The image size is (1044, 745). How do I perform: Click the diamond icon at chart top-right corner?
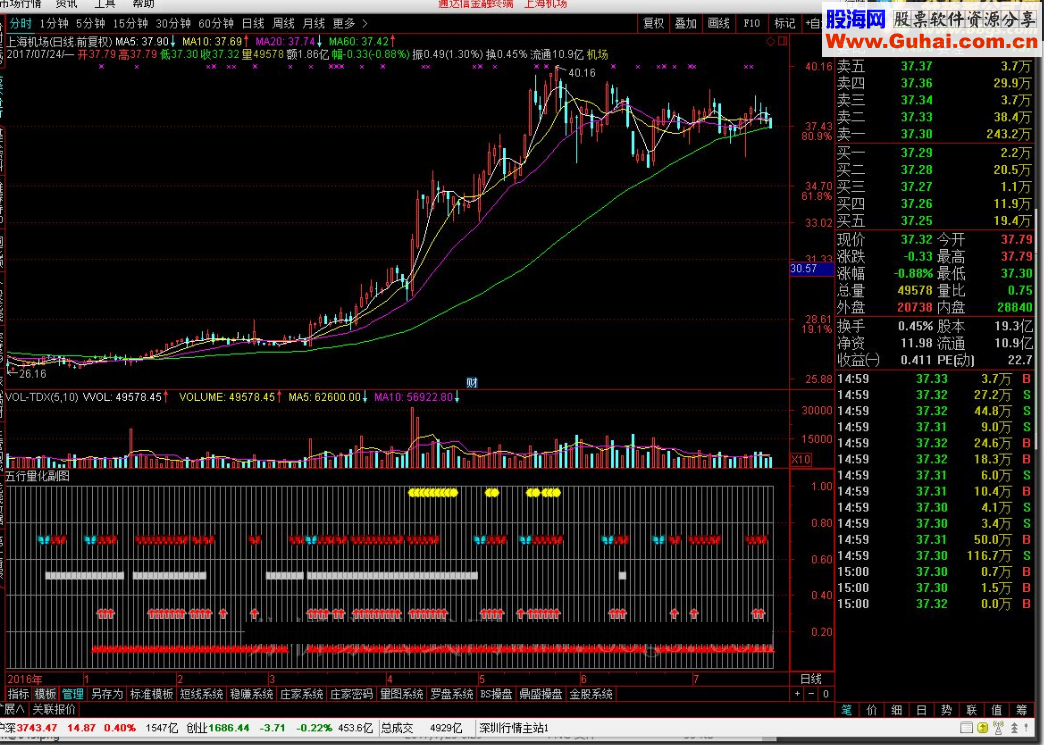coord(771,41)
